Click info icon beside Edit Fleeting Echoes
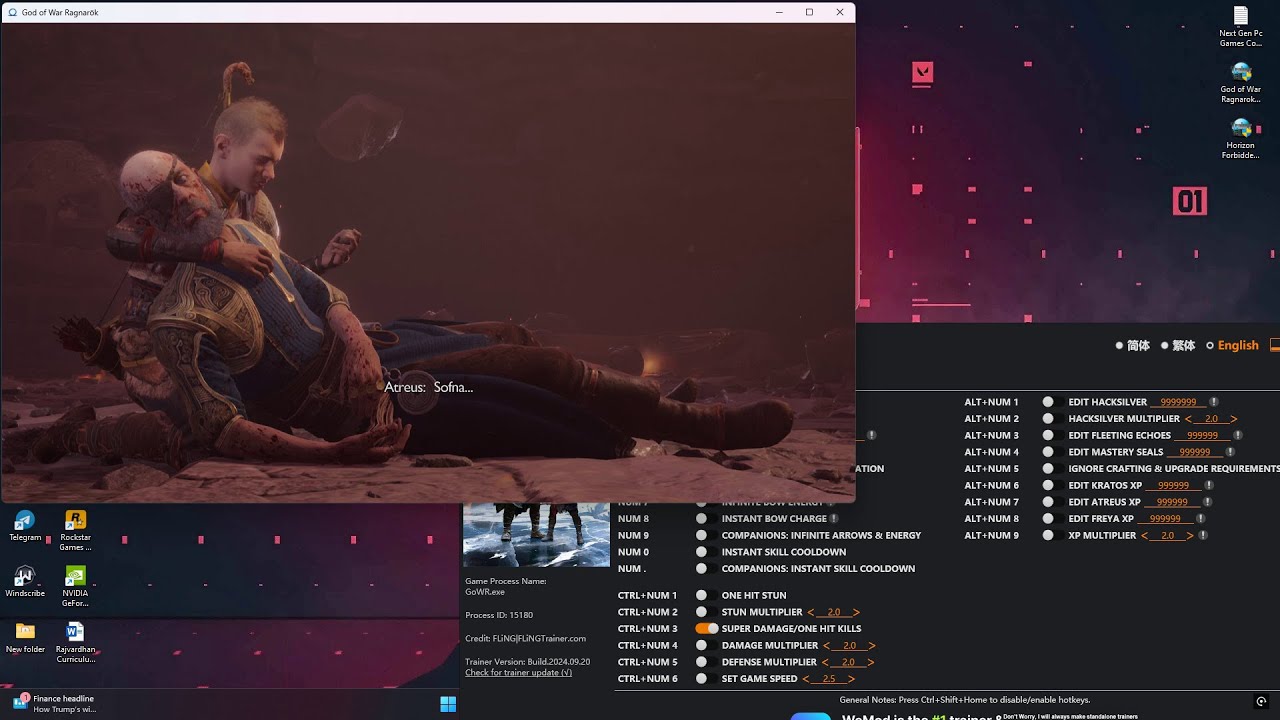 tap(1238, 435)
